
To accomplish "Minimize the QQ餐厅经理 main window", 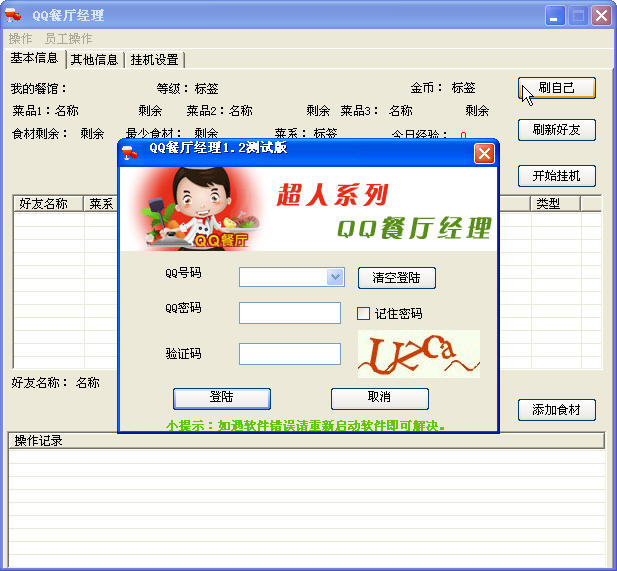I will pyautogui.click(x=555, y=16).
